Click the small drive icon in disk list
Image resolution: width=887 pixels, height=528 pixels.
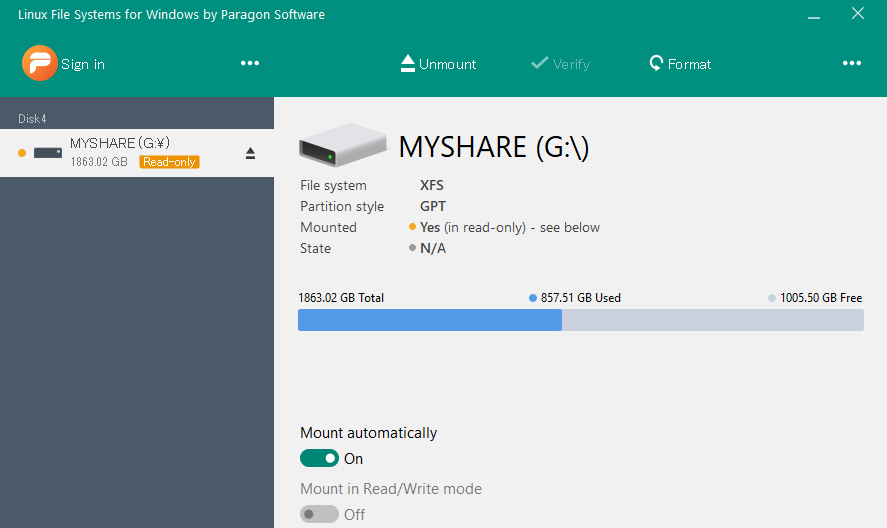click(x=48, y=153)
